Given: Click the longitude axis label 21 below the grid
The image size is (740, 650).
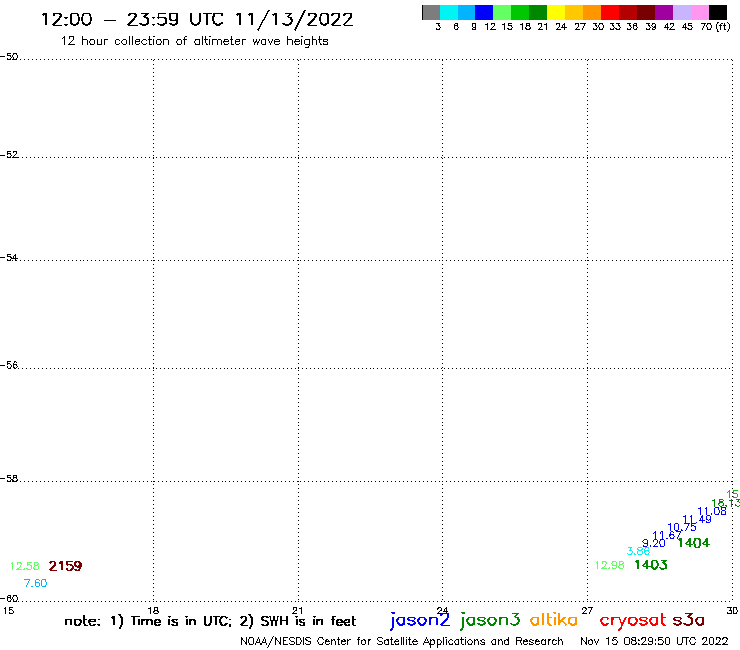Looking at the screenshot, I should pos(298,611).
